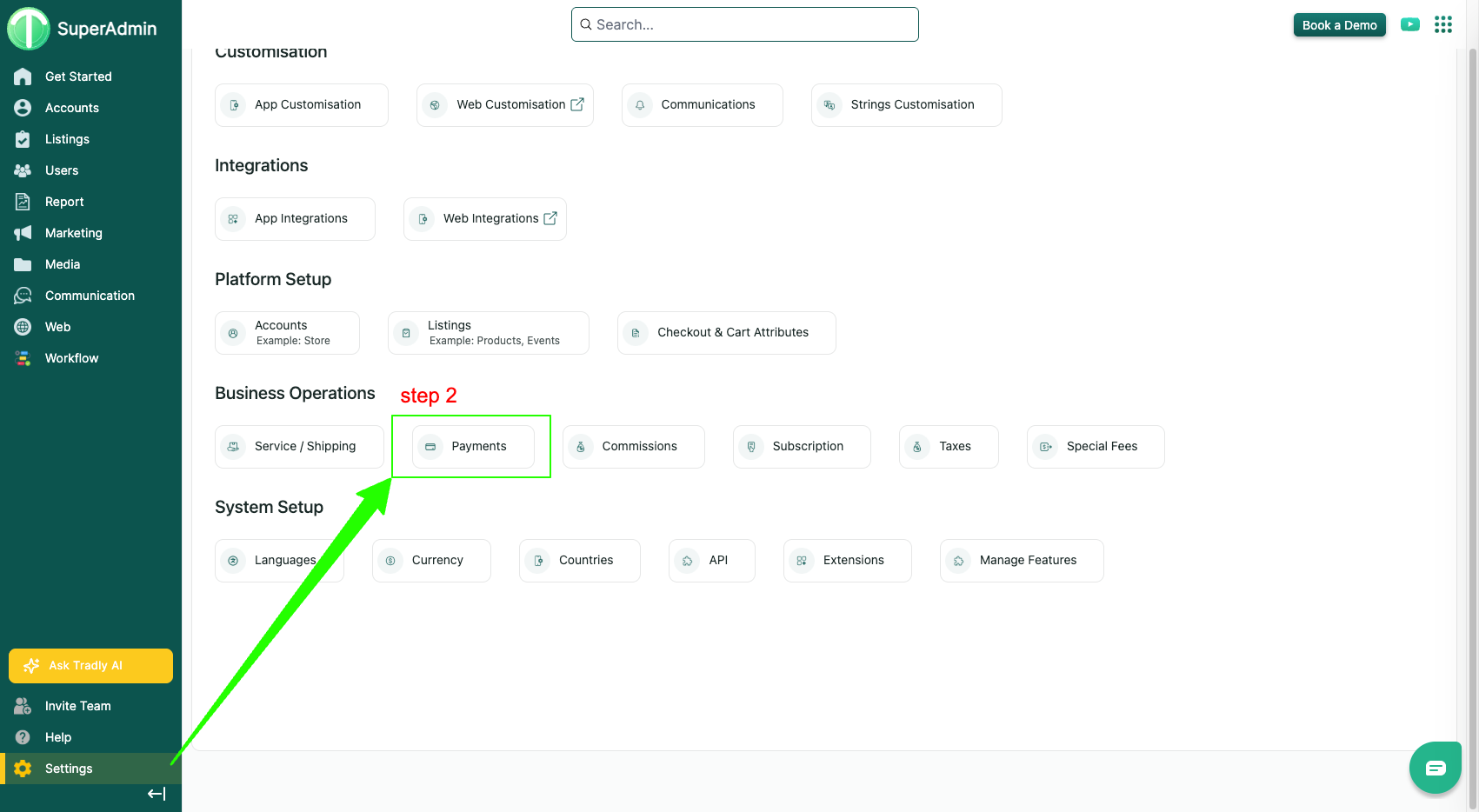Click the Marketing megaphone icon
Image resolution: width=1479 pixels, height=812 pixels.
tap(23, 233)
